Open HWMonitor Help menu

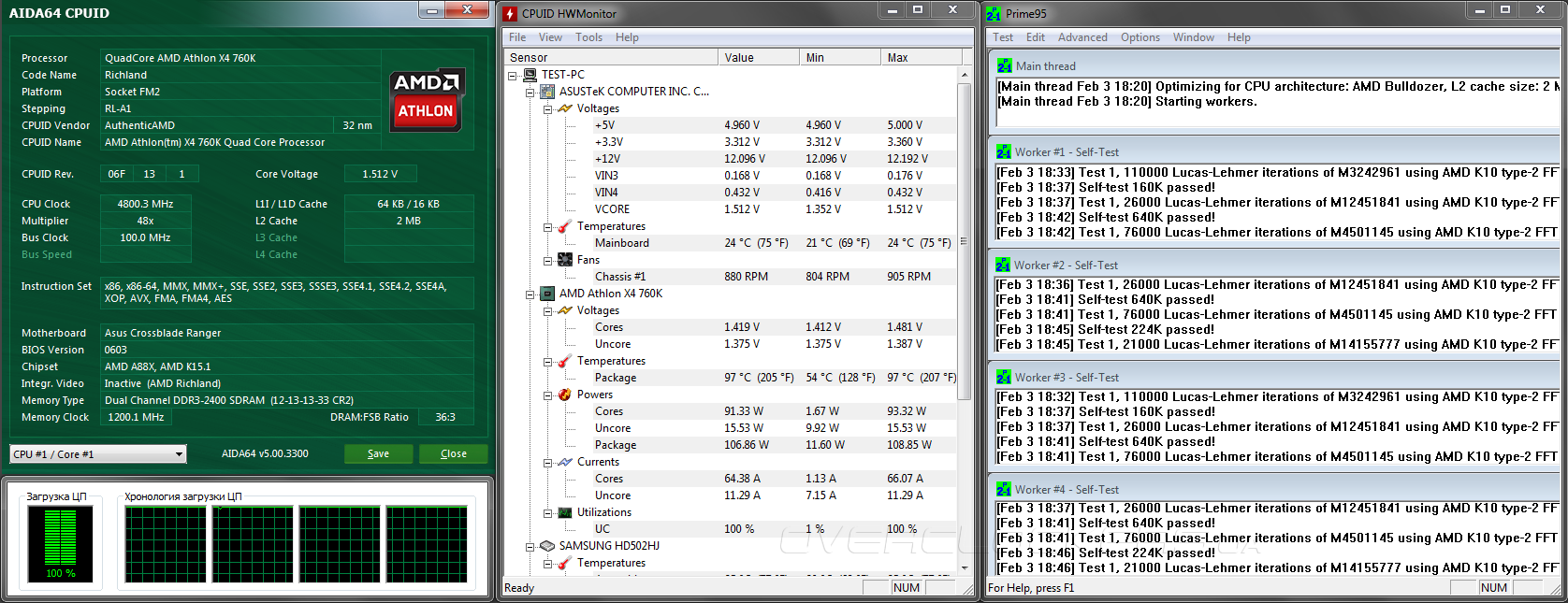(x=627, y=37)
